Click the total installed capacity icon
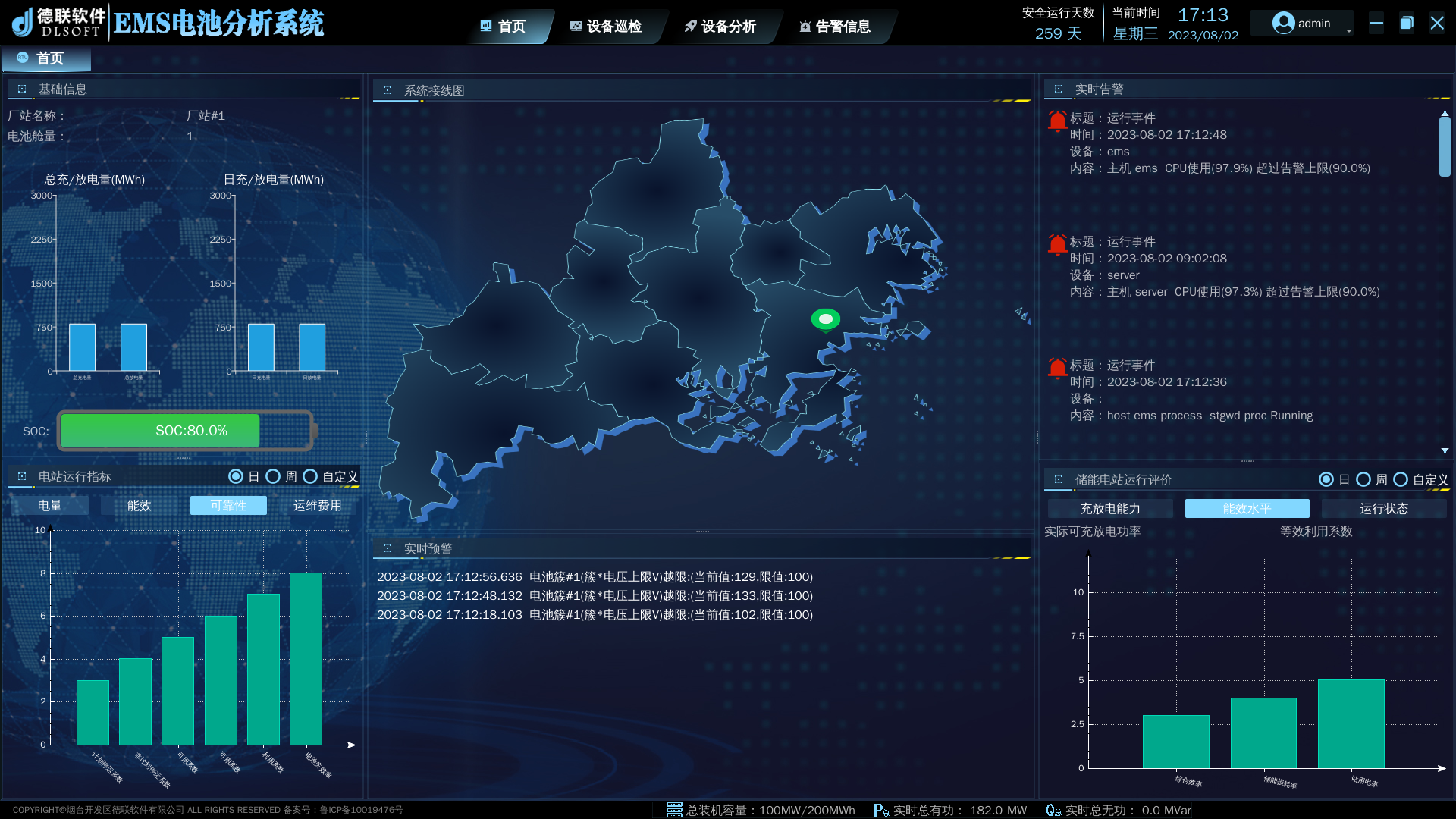This screenshot has width=1456, height=819. coord(674,810)
